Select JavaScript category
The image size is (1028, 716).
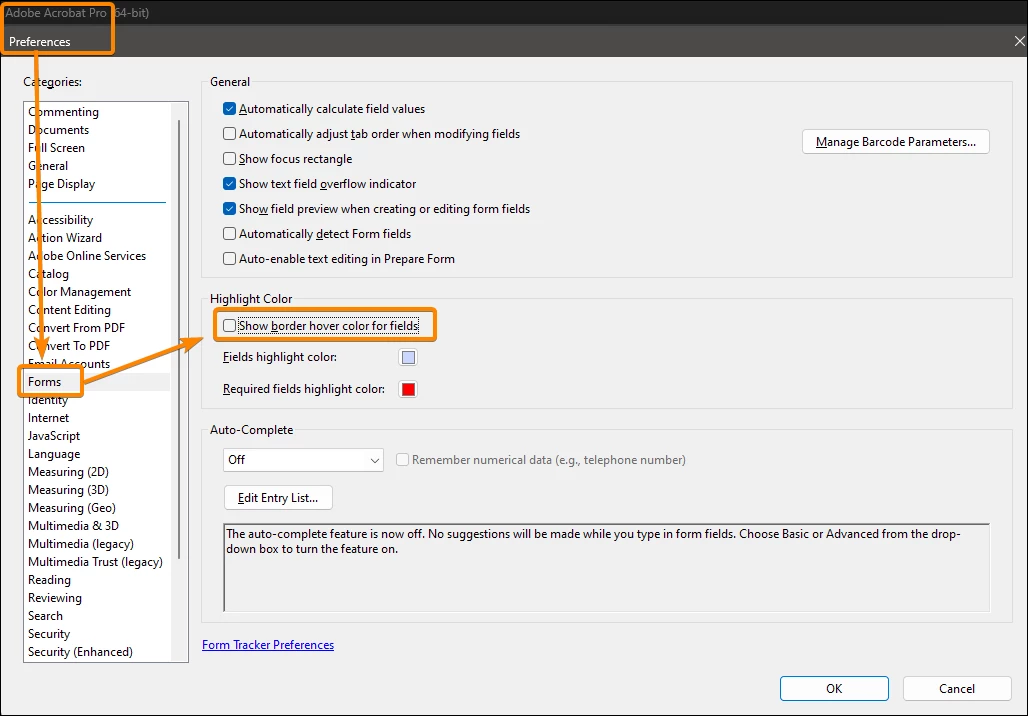(x=54, y=436)
